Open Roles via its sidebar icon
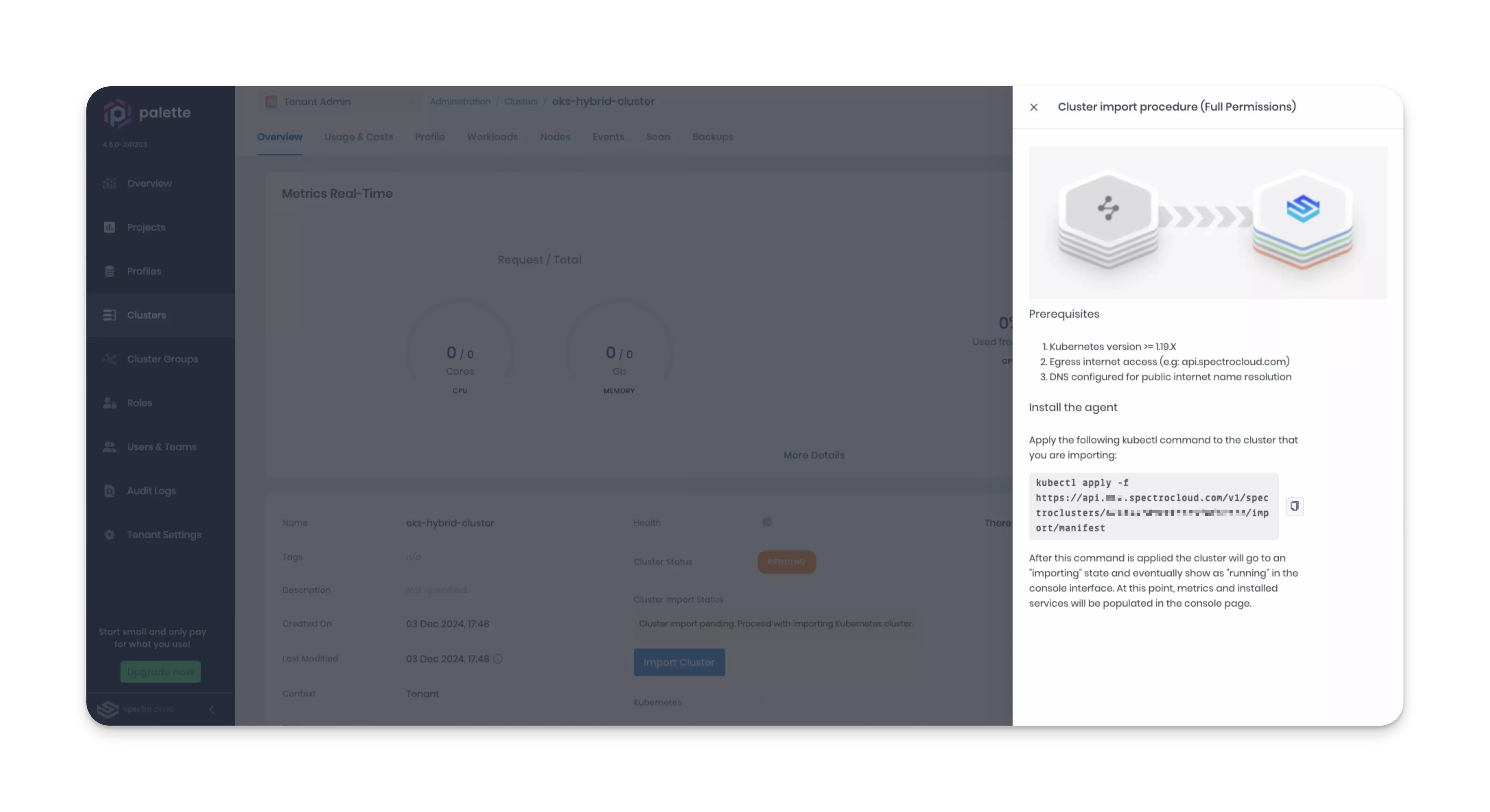This screenshot has width=1490, height=812. pyautogui.click(x=110, y=402)
